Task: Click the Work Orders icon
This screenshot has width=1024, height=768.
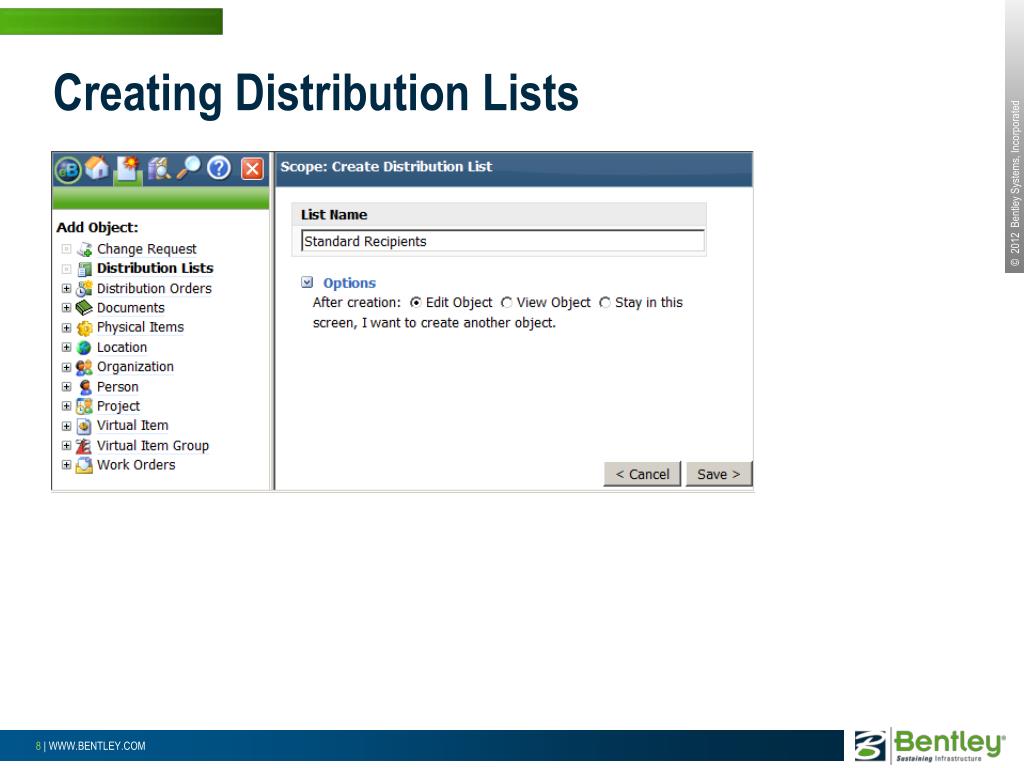Action: (x=84, y=466)
